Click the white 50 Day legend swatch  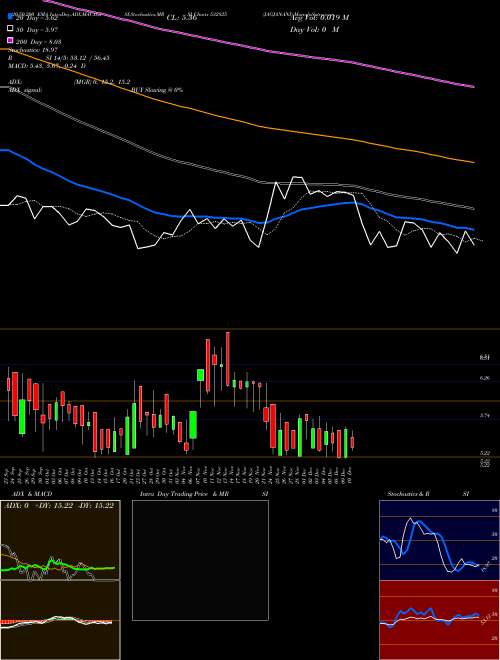[10, 29]
